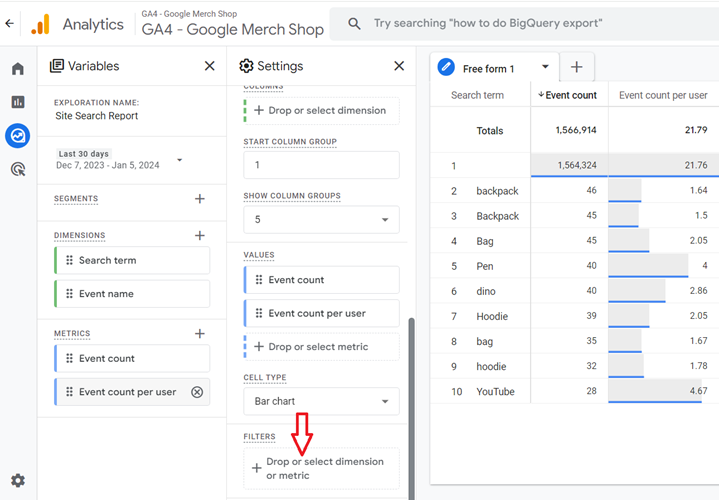Select Event name dimension chip
This screenshot has width=719, height=500.
132,294
